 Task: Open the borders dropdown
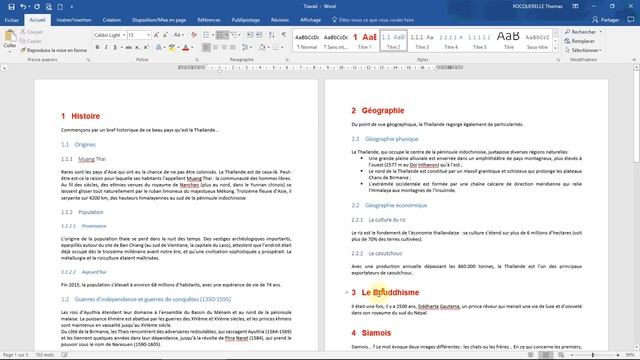pos(282,47)
